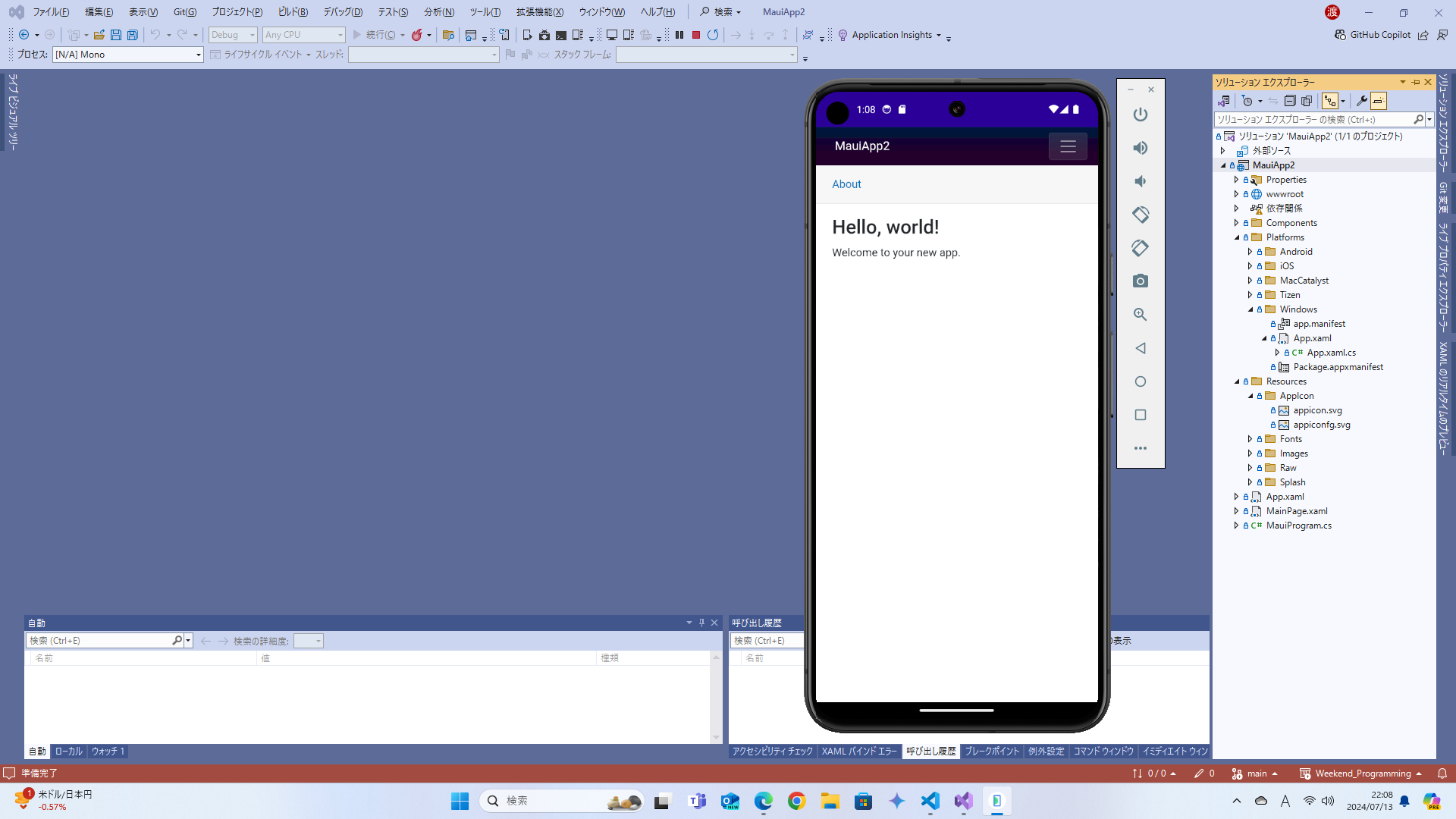Screen dimensions: 1456x819
Task: Raise the emulator volume
Action: tap(1140, 148)
